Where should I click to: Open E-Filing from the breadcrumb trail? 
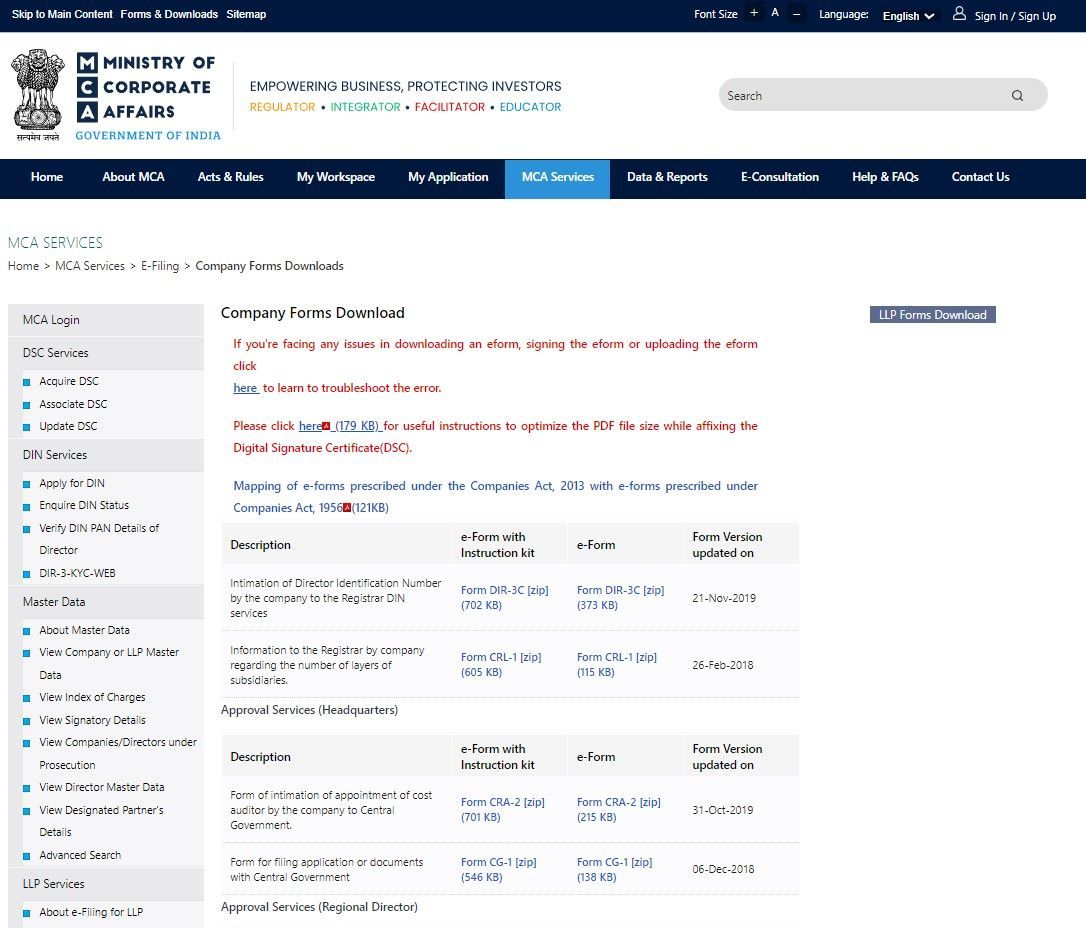coord(160,266)
